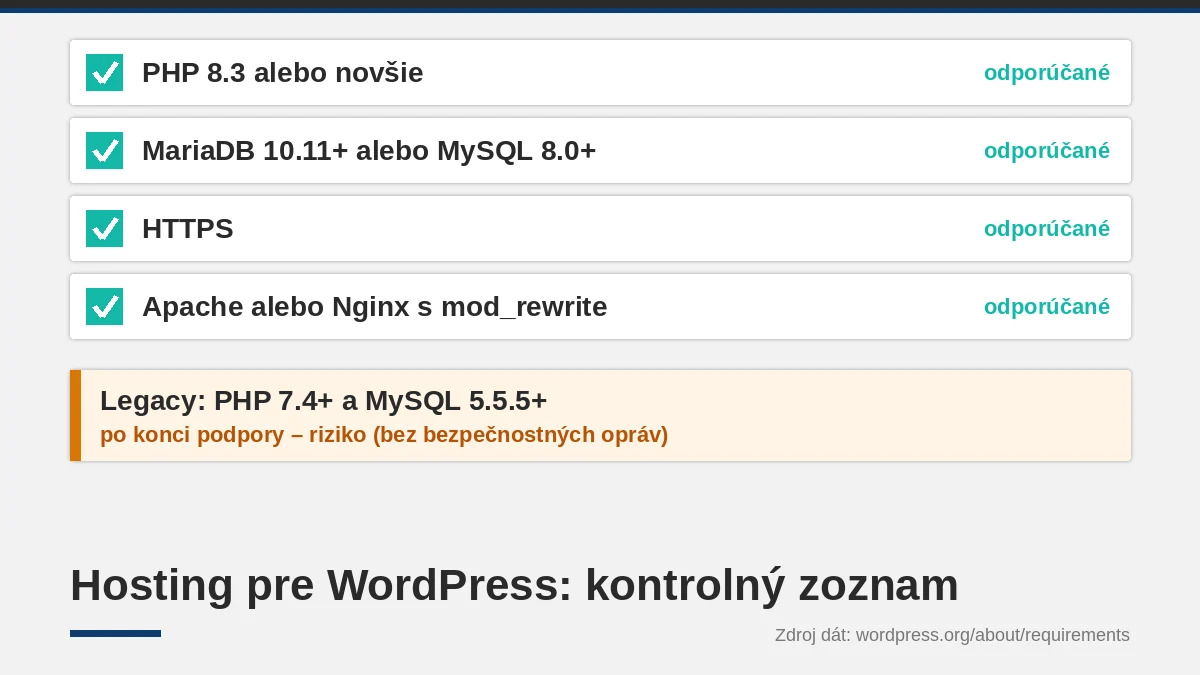Click 'odporúčané' tag in the HTTPS row

click(x=1047, y=229)
